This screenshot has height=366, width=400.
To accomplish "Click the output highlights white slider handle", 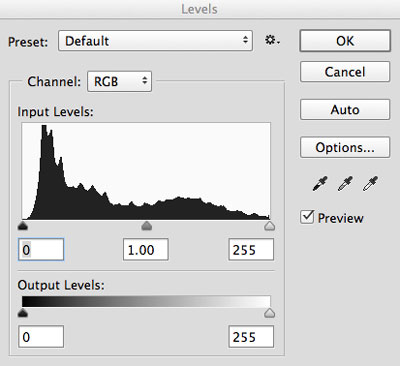I will 269,313.
